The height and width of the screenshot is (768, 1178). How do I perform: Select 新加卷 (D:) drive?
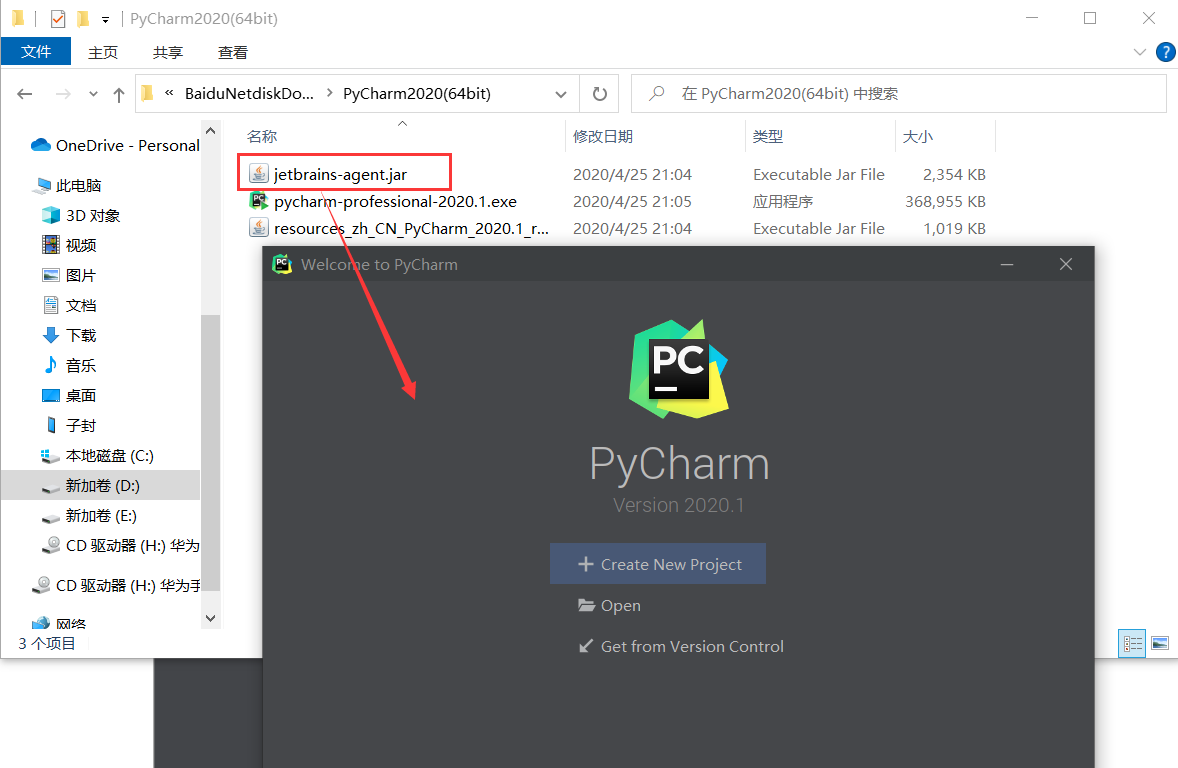[101, 485]
